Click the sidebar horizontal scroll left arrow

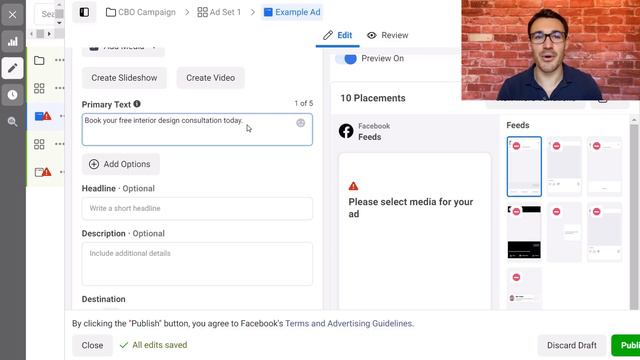[x=31, y=34]
